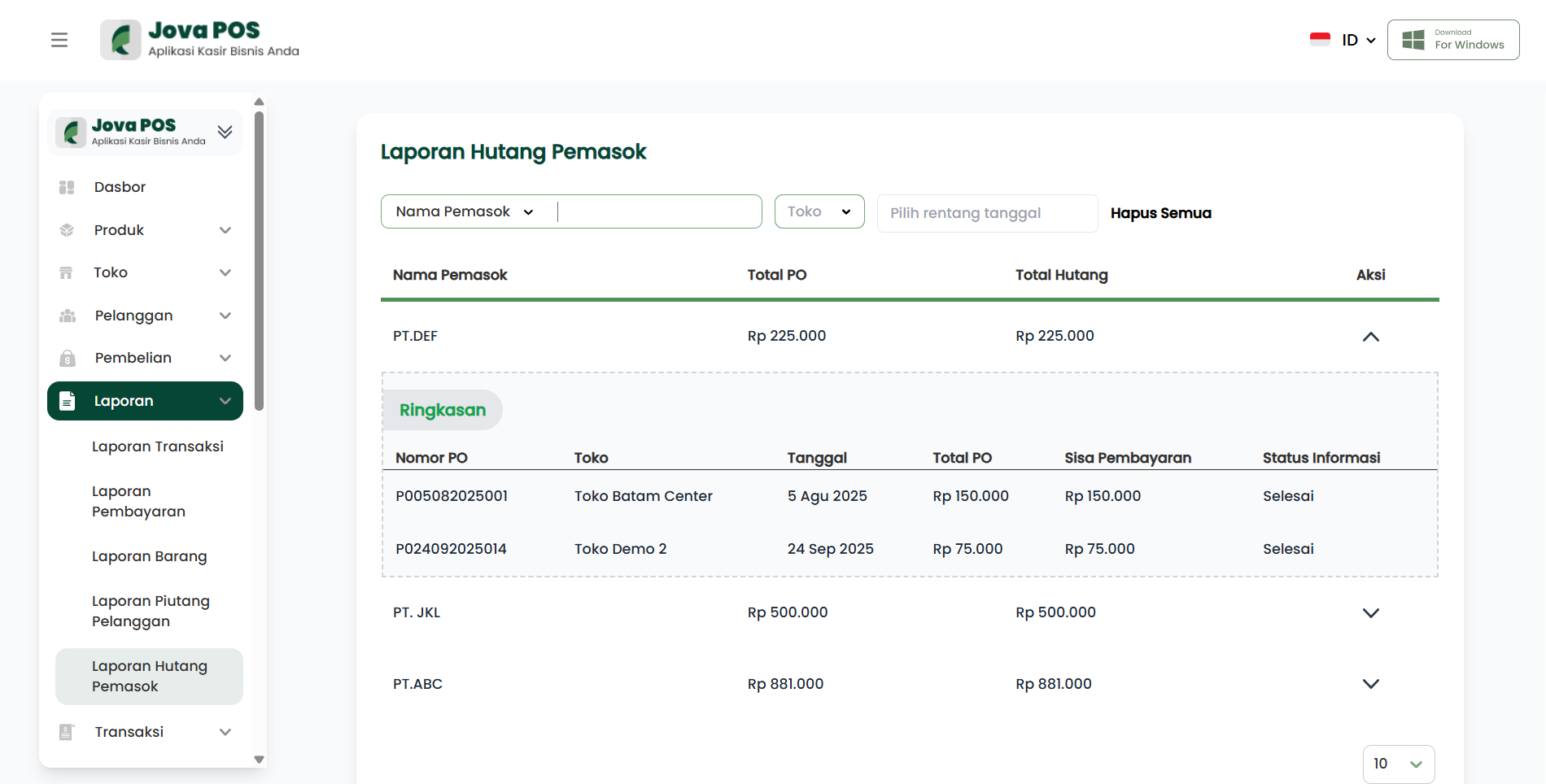Click the Toko storefront icon
The image size is (1546, 784).
click(x=67, y=272)
